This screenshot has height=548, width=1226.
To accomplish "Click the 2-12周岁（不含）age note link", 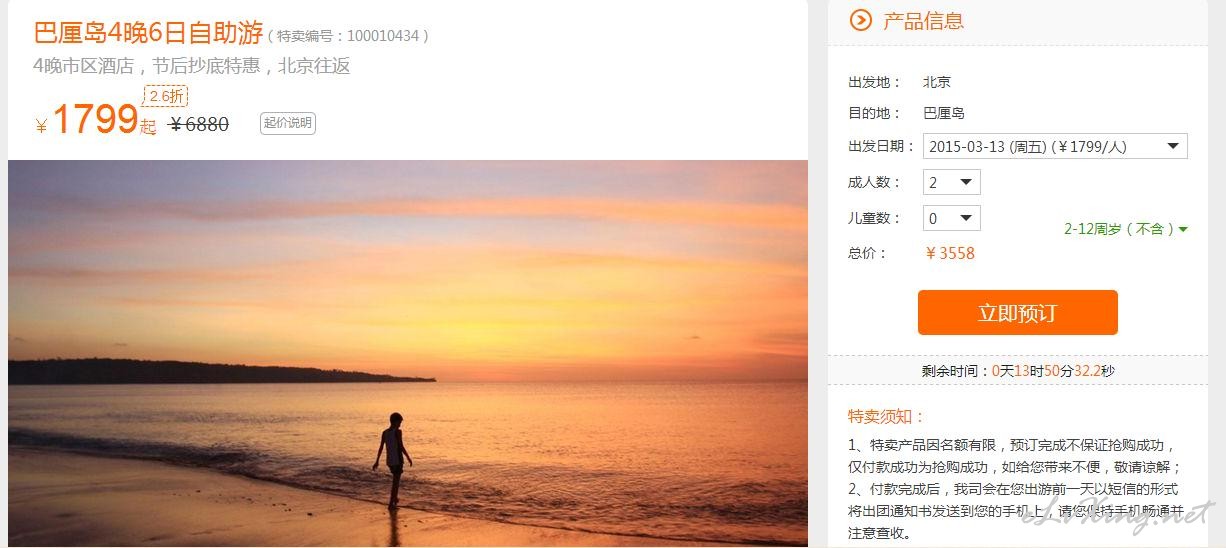I will 1120,229.
